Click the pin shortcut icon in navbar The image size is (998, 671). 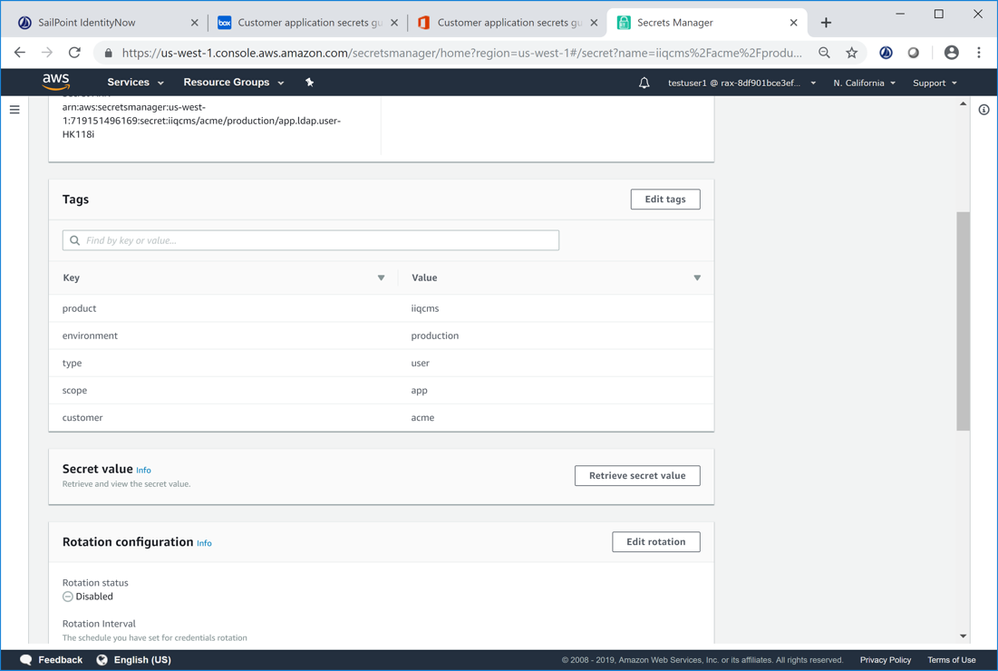coord(309,82)
